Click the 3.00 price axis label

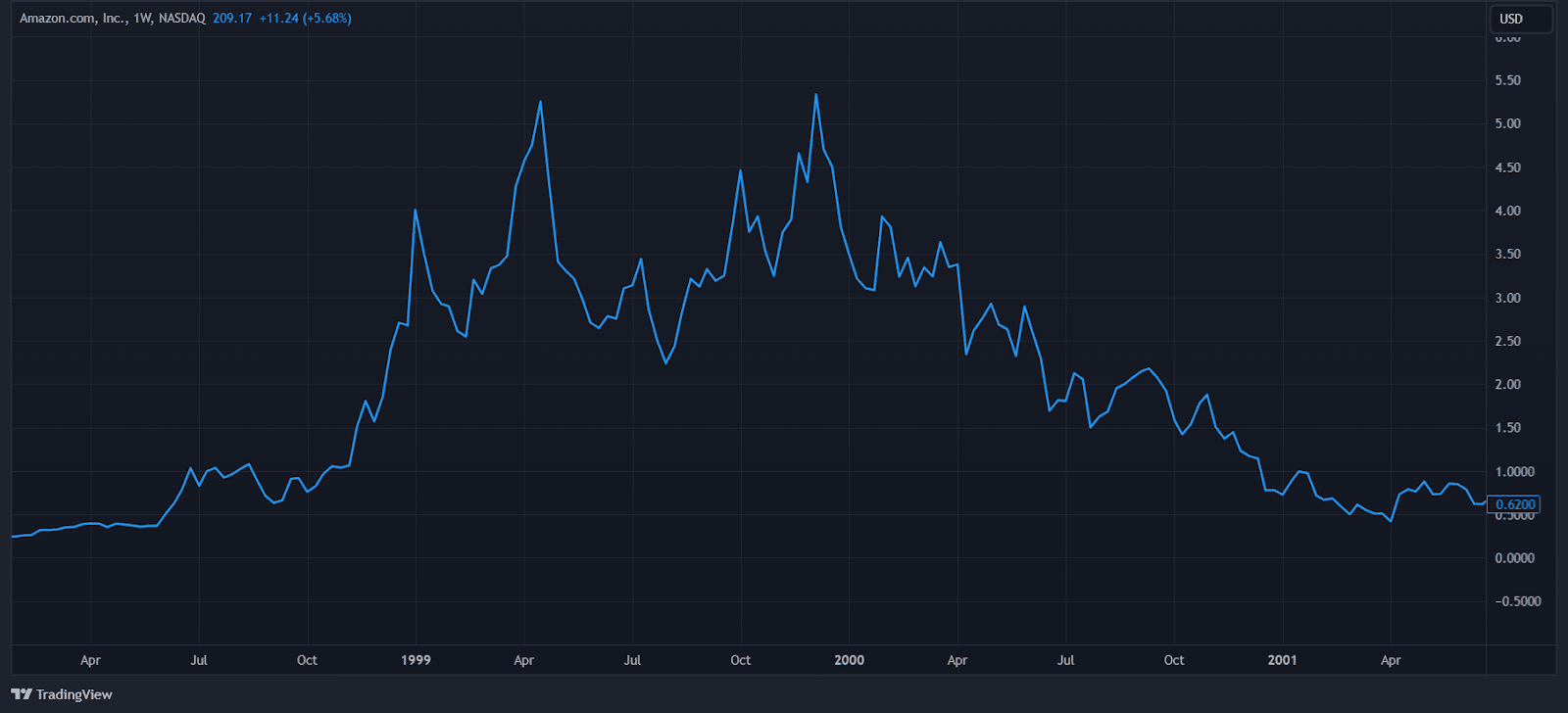tap(1507, 298)
